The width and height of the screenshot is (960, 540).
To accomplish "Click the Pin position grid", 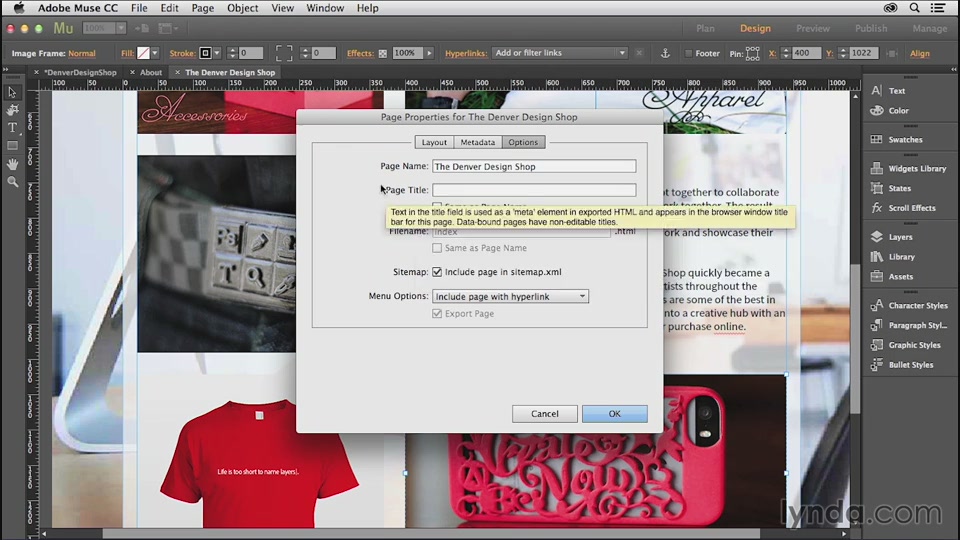I will coord(752,53).
